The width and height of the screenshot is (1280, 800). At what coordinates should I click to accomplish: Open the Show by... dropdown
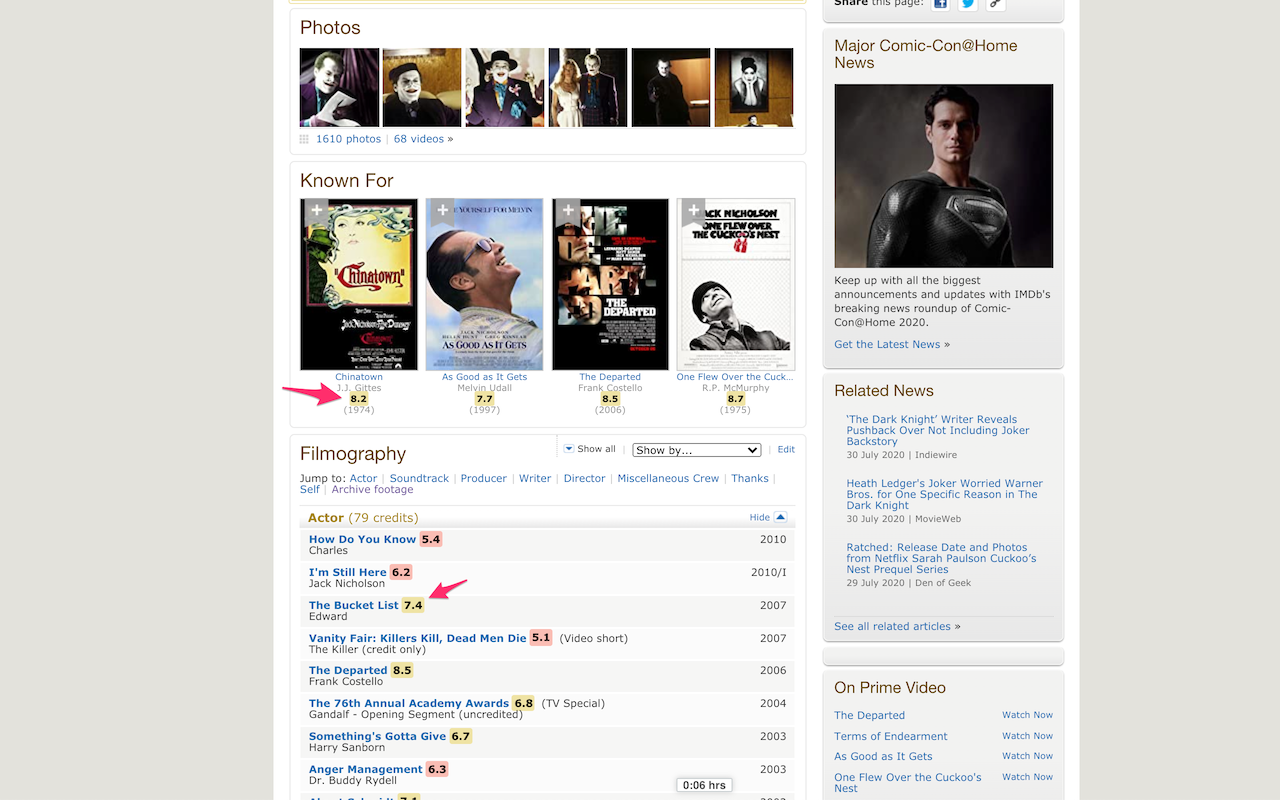(x=696, y=449)
